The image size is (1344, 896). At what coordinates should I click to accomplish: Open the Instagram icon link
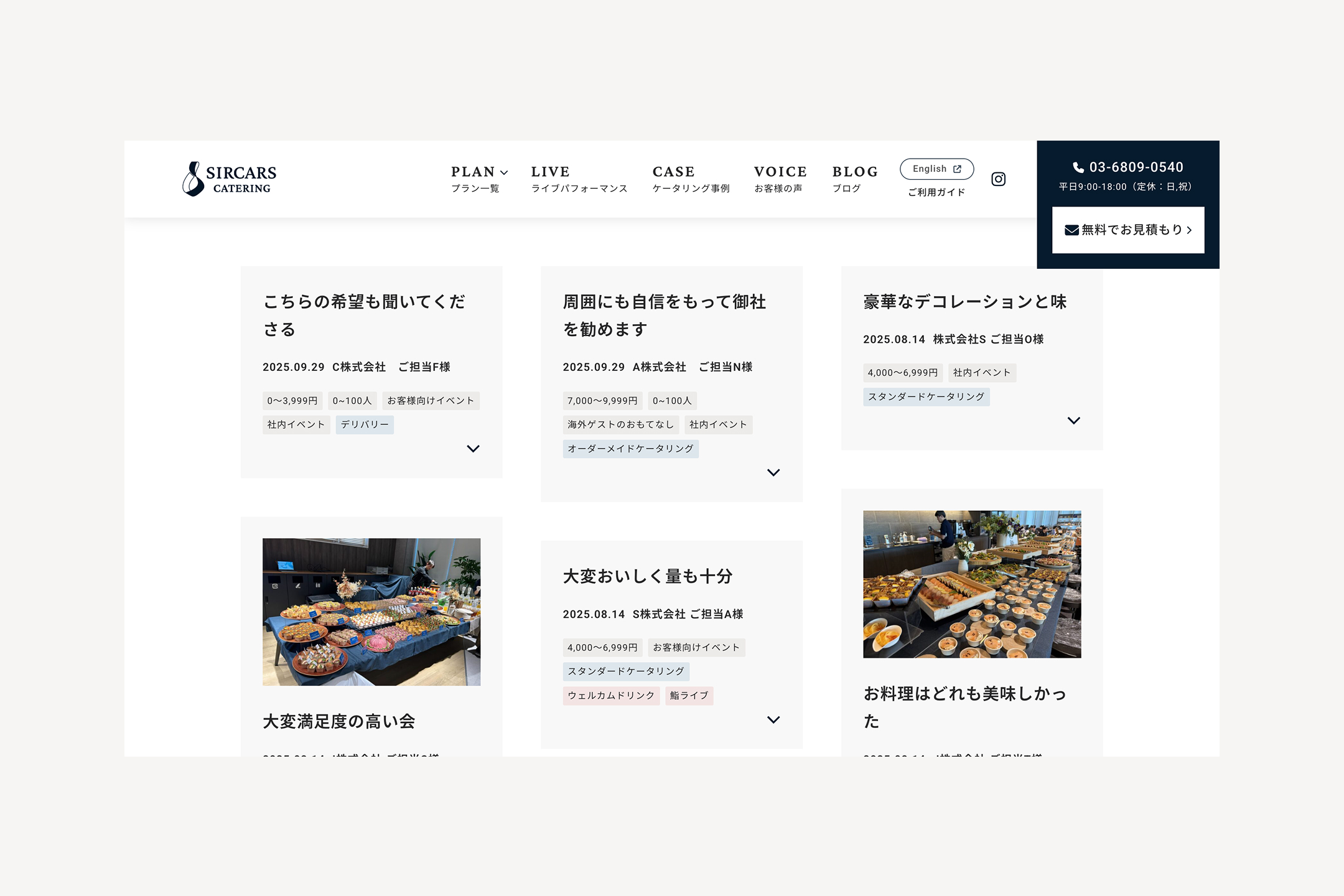pyautogui.click(x=998, y=179)
